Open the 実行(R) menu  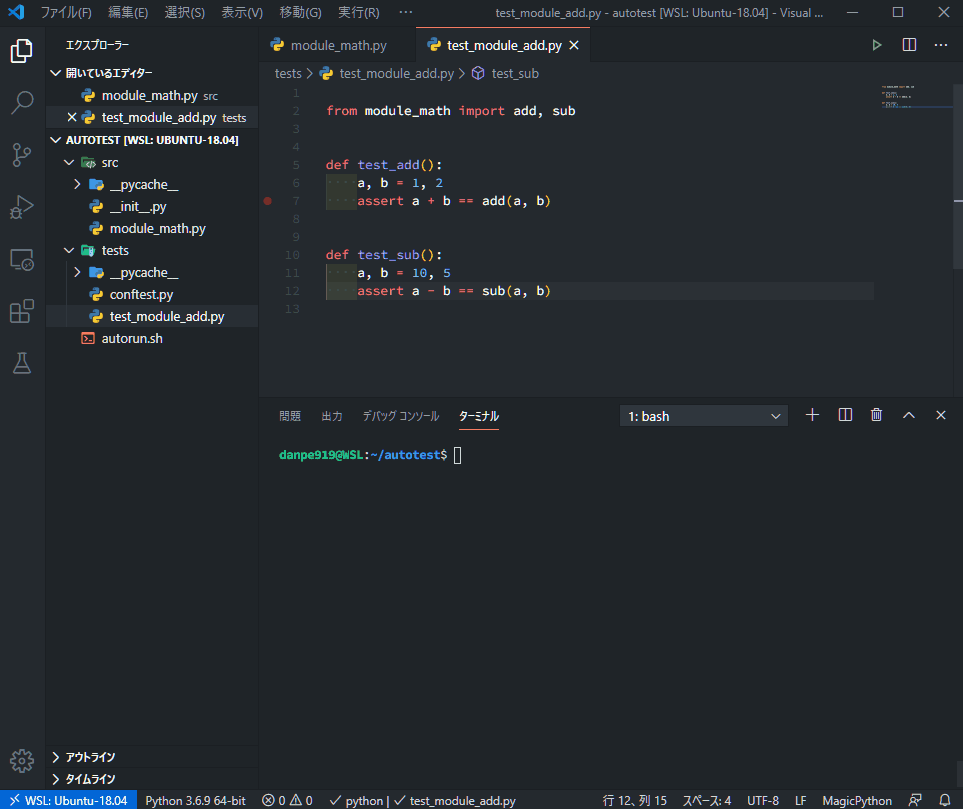tap(359, 12)
